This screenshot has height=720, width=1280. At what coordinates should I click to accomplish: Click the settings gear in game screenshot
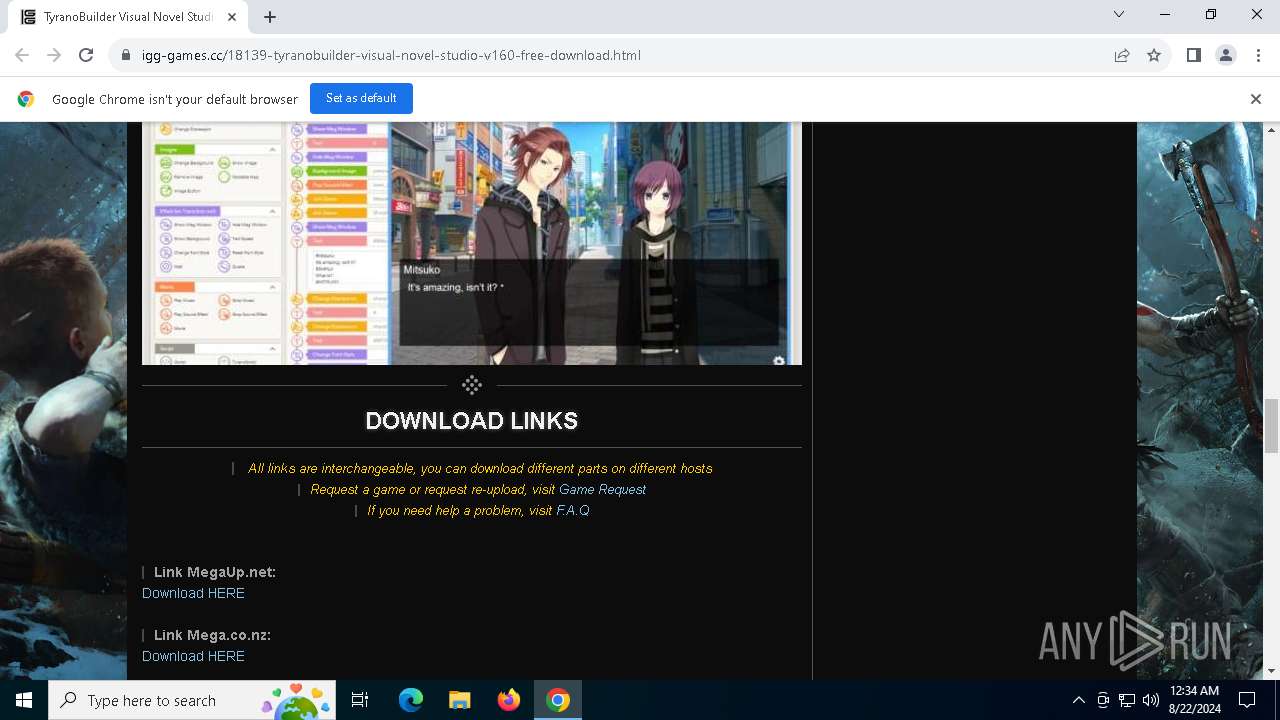pyautogui.click(x=779, y=361)
